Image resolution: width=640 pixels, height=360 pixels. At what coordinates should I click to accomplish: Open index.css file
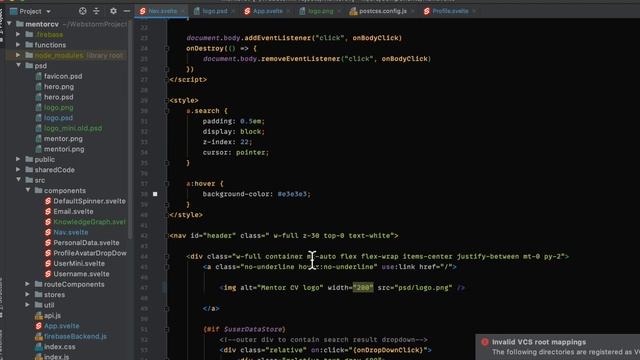coord(60,347)
